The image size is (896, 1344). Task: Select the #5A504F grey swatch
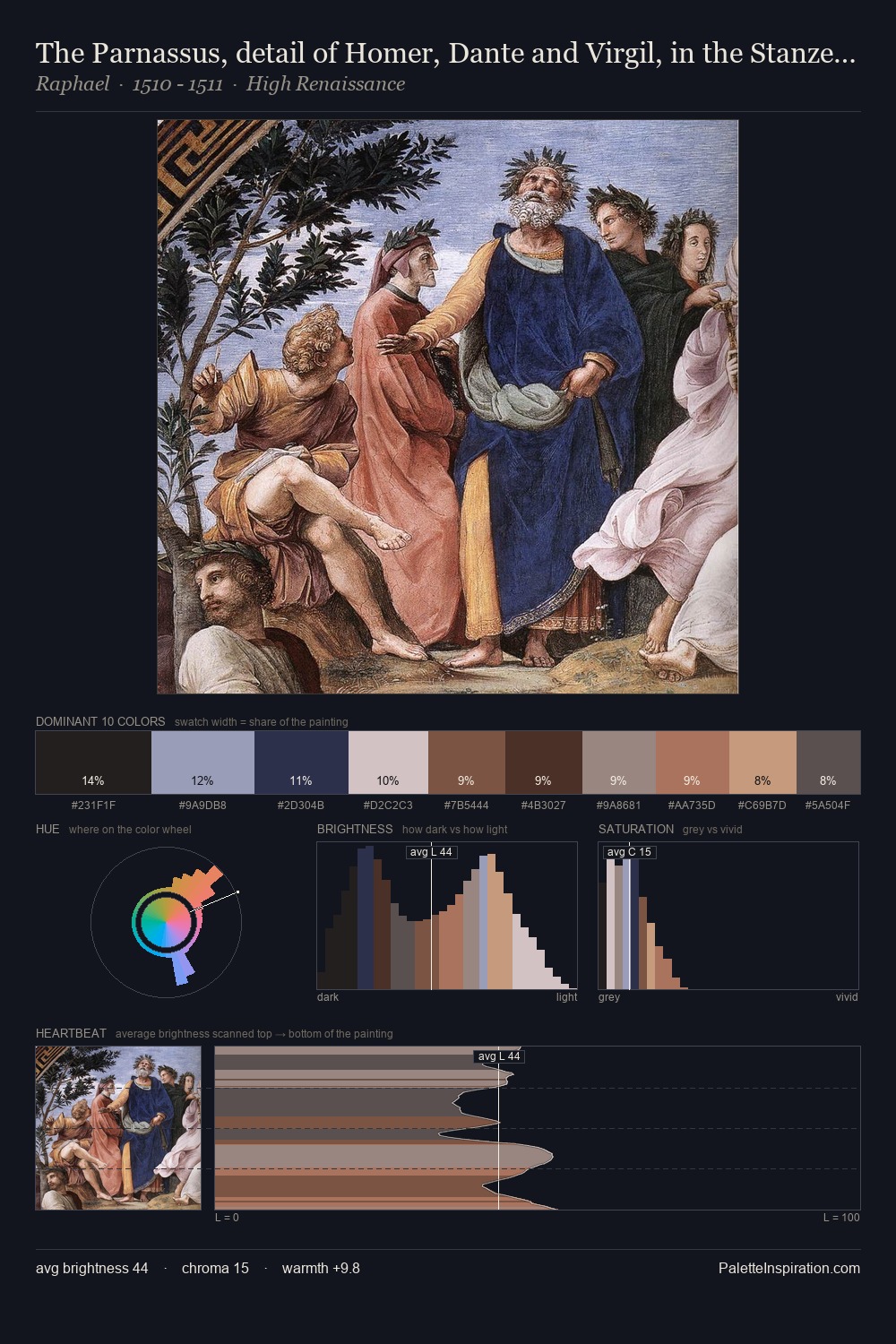pos(828,762)
